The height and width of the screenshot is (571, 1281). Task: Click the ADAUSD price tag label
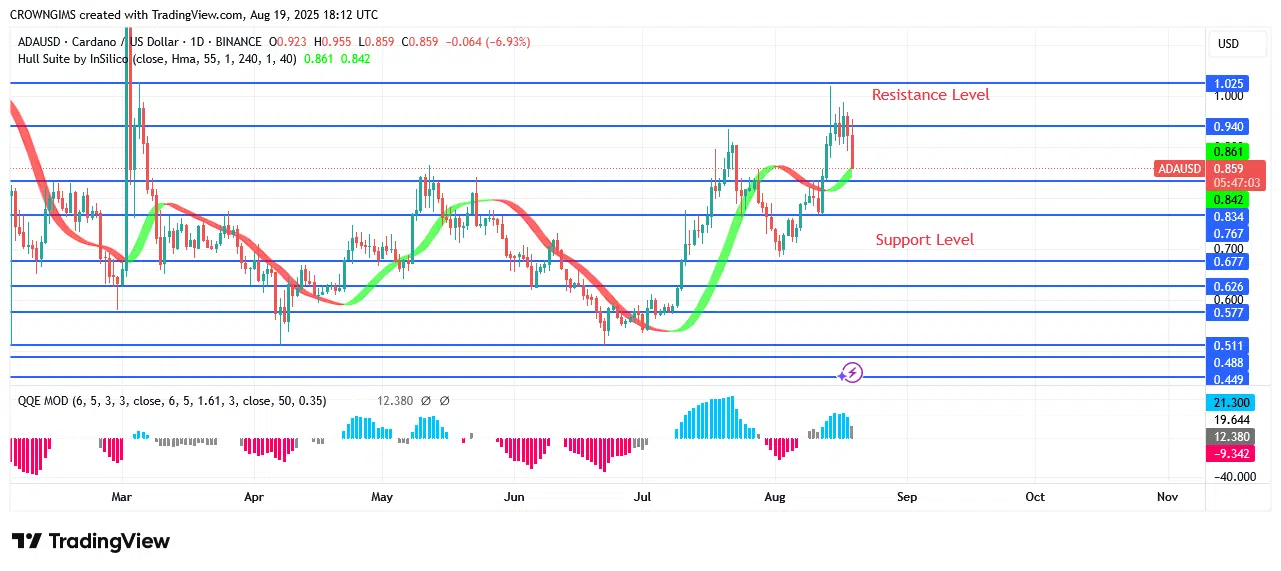coord(1178,169)
